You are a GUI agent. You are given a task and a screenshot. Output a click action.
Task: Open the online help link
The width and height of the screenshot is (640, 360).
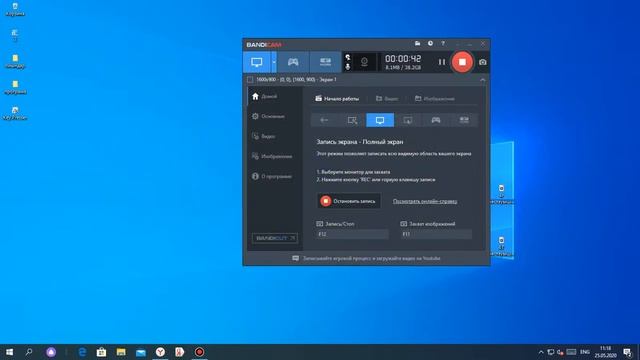(425, 201)
